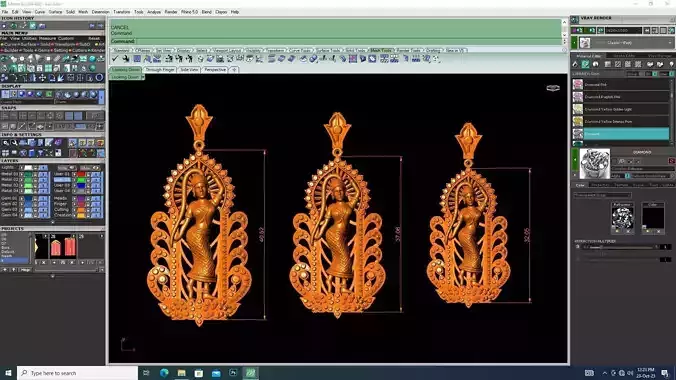This screenshot has height=380, width=676.
Task: Open Measure in the Main Menu panel
Action: click(47, 38)
